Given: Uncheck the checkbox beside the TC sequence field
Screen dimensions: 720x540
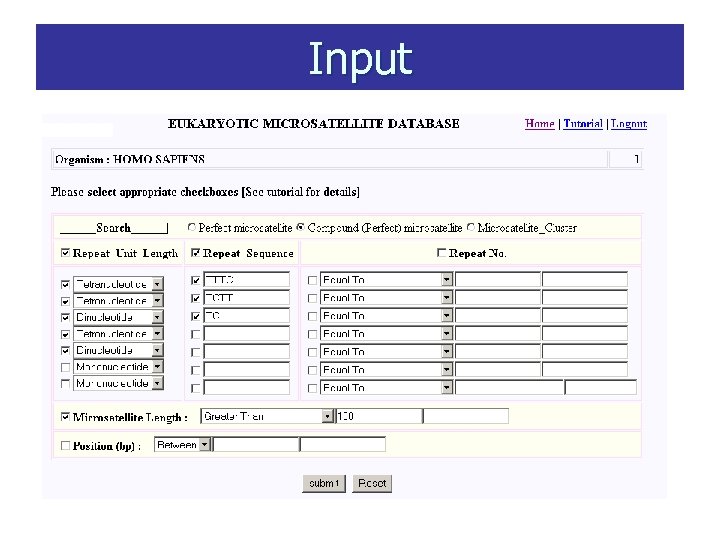Looking at the screenshot, I should [x=196, y=316].
